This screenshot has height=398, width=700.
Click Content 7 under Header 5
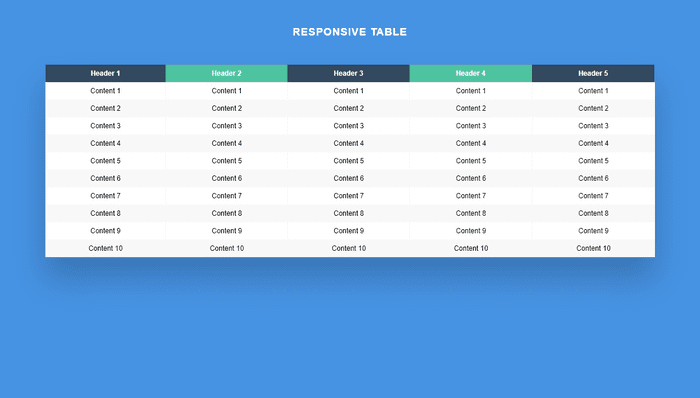point(593,196)
